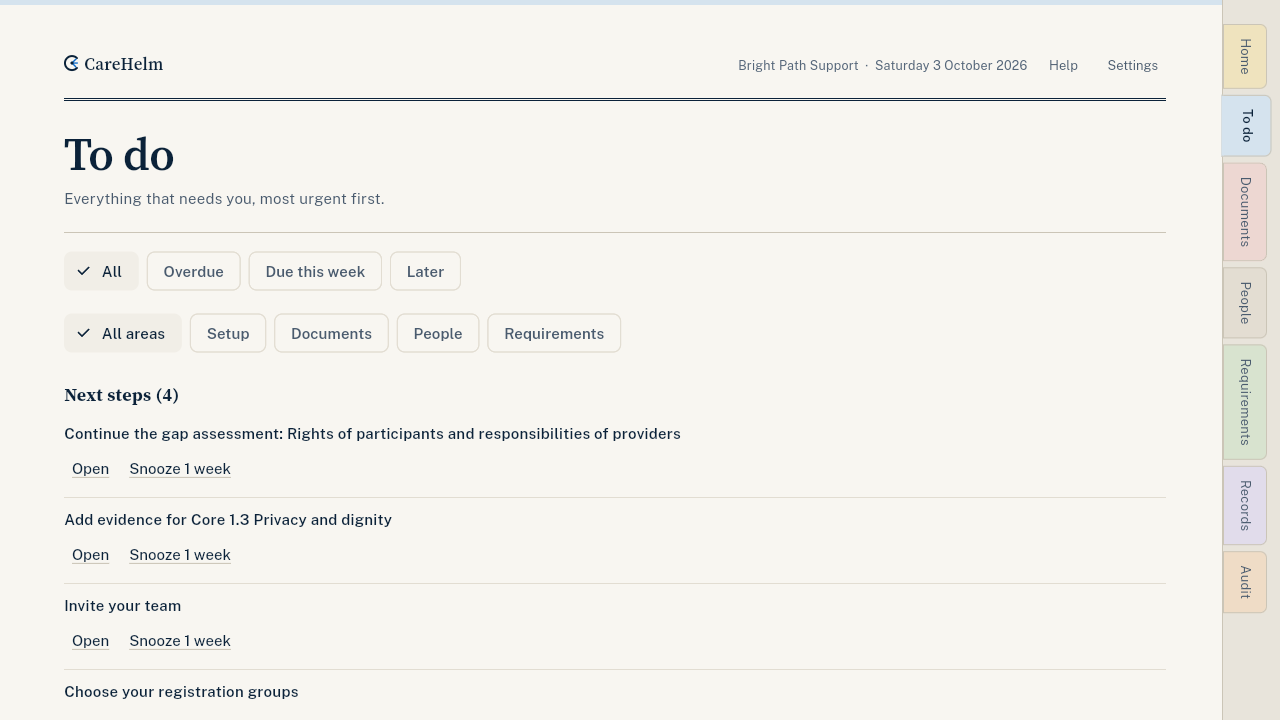
Task: Toggle the Due this week filter
Action: pyautogui.click(x=315, y=272)
